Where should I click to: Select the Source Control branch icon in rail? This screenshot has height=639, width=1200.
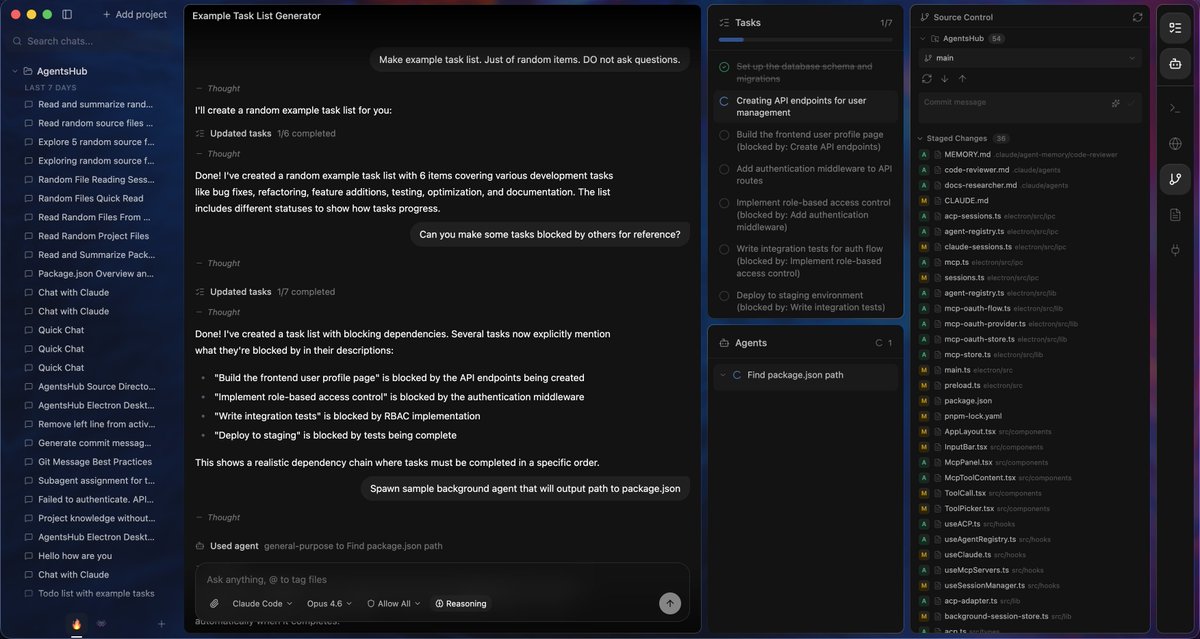[1175, 179]
